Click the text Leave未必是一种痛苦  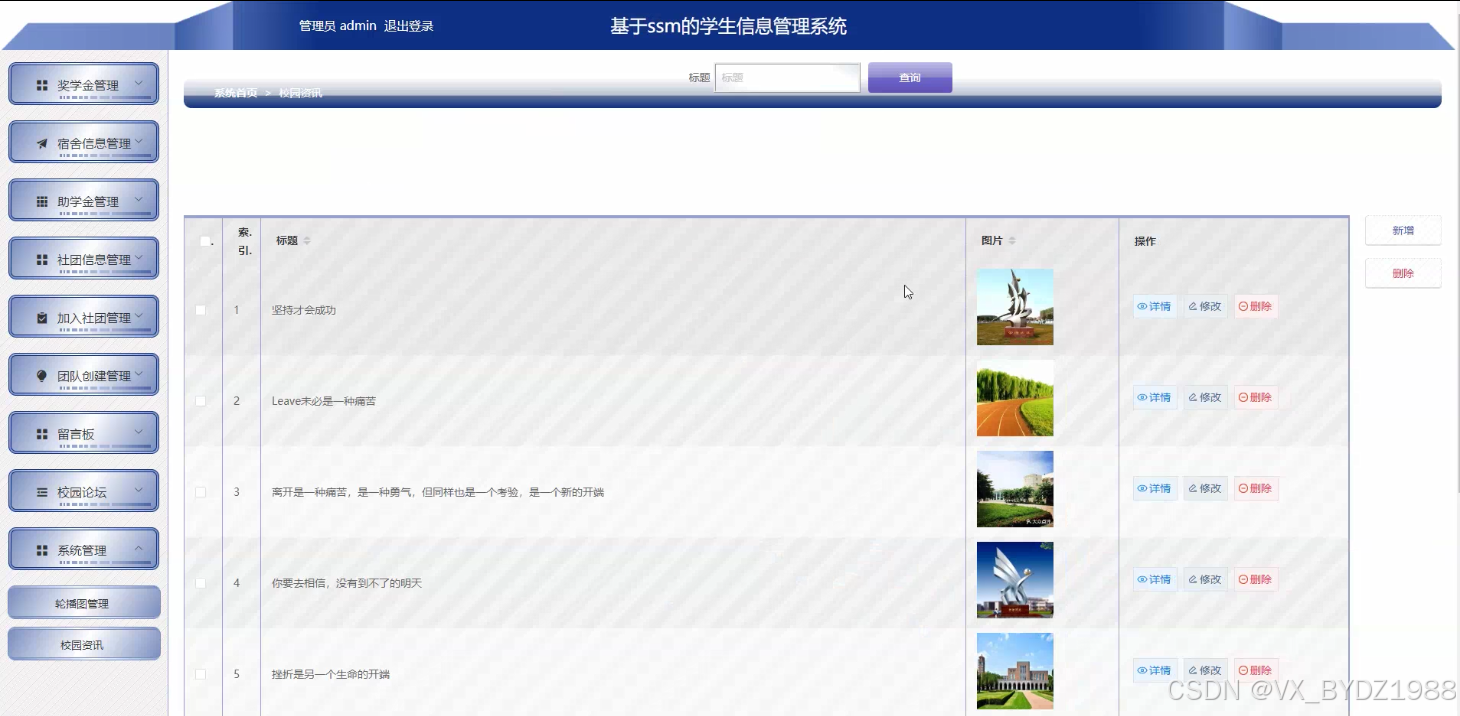click(x=324, y=401)
